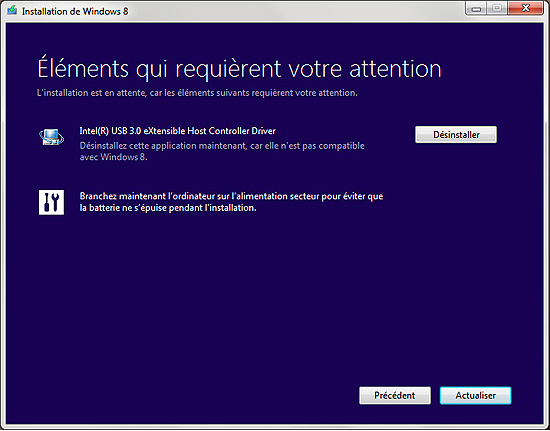Close the Windows 8 installation window
This screenshot has height=431, width=550.
click(x=525, y=9)
